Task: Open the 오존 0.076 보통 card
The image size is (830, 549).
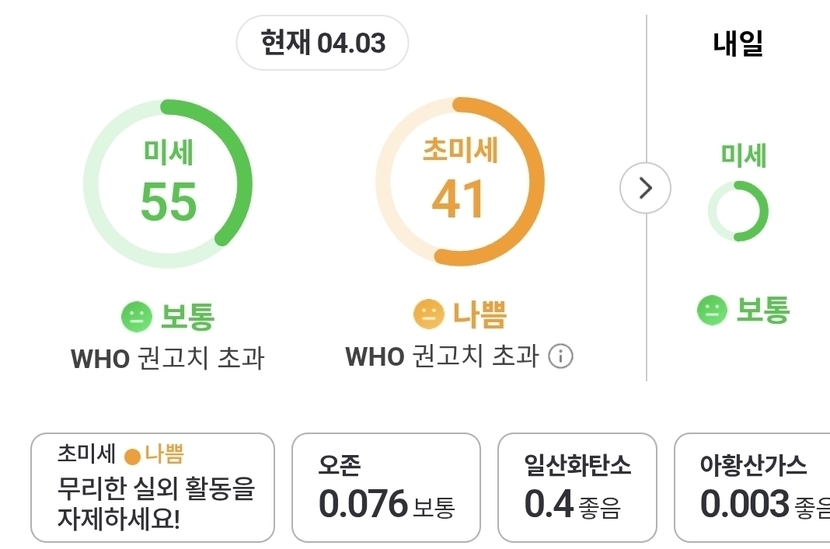Action: click(386, 487)
